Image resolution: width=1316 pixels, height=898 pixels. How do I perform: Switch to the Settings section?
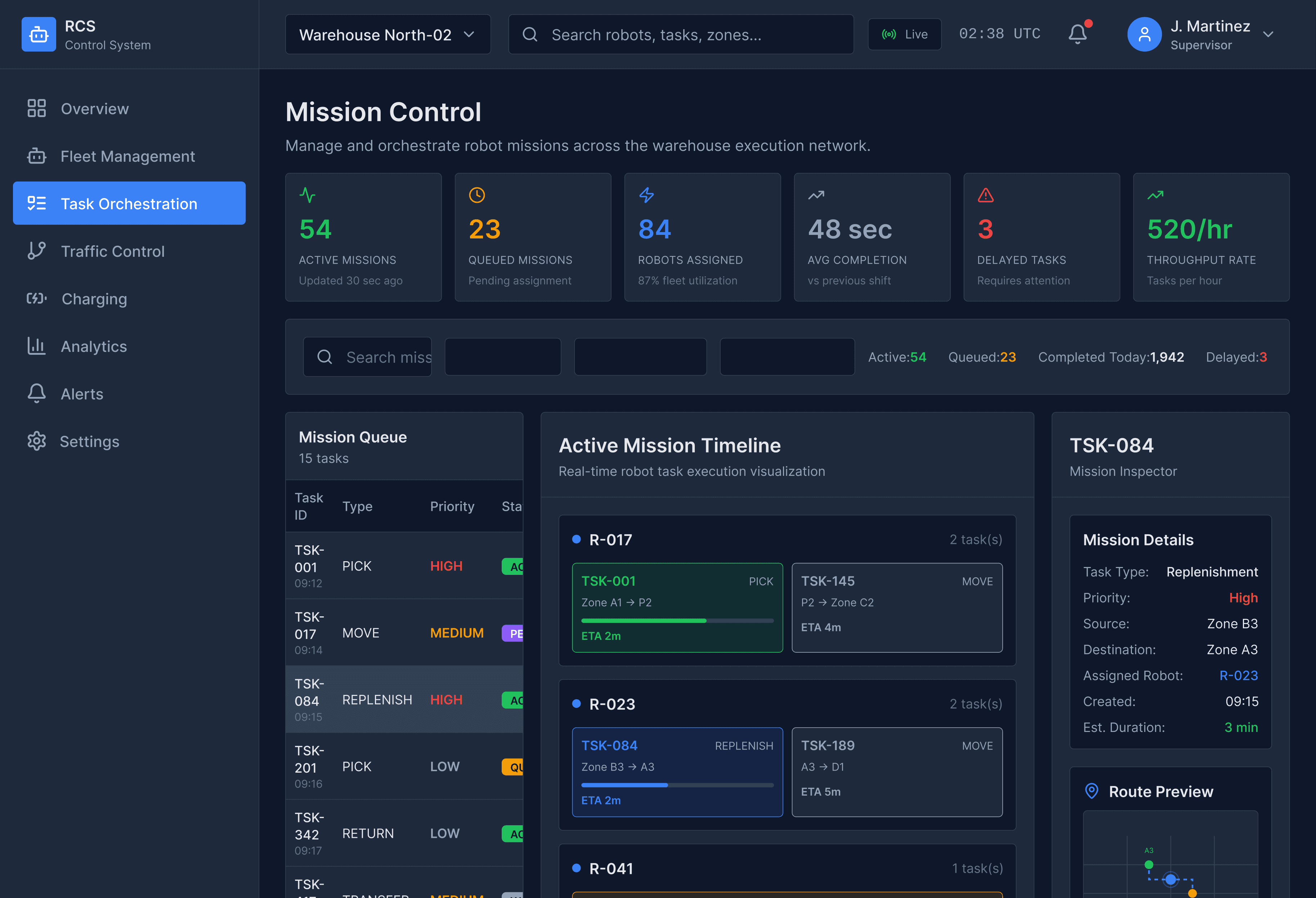pos(89,441)
